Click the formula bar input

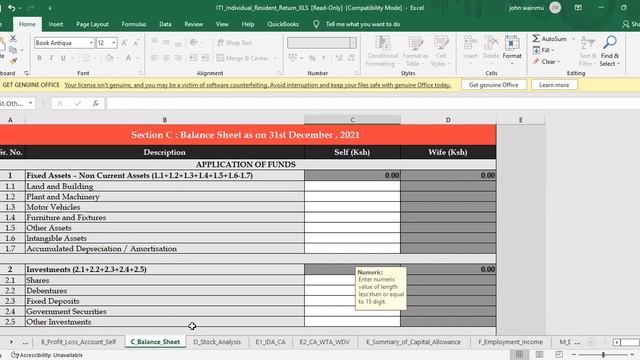tap(372, 103)
